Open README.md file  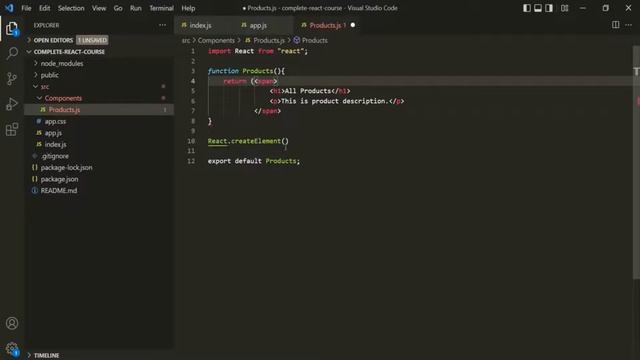[58, 190]
